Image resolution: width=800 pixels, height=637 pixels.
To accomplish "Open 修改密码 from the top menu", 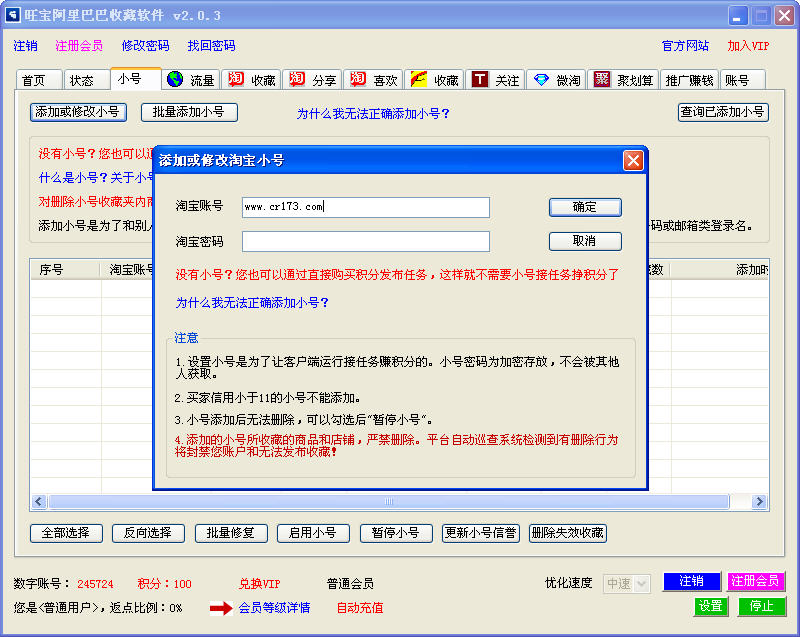I will 145,46.
